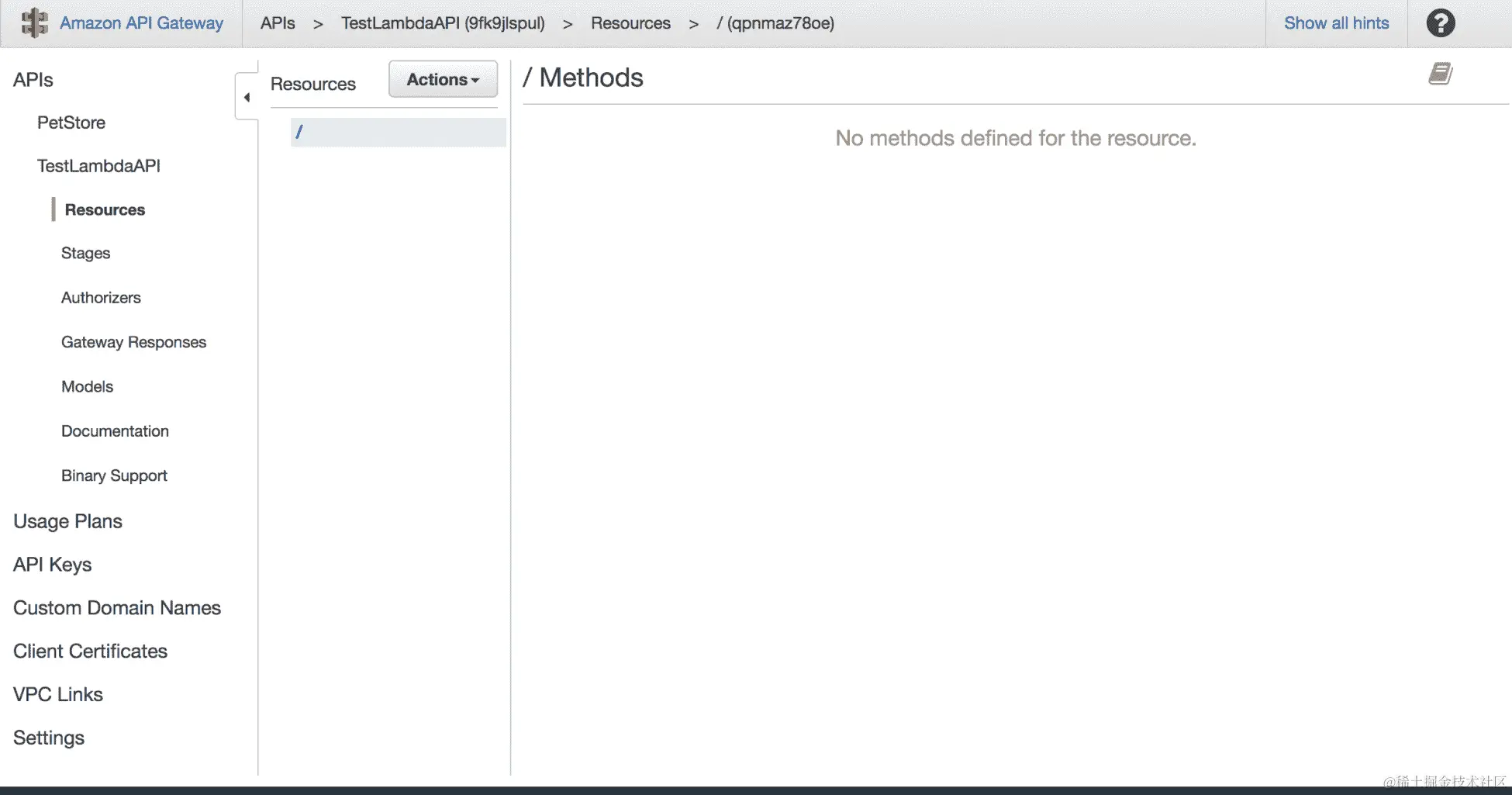Open TestLambdaAPI (9fk9jlspul) breadcrumb
The width and height of the screenshot is (1512, 795).
coord(443,23)
